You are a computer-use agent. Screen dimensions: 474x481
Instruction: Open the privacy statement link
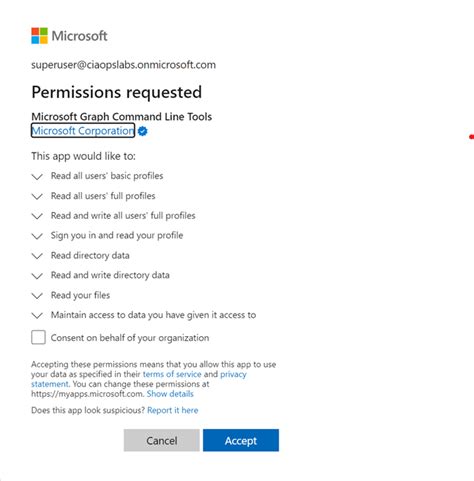[233, 374]
